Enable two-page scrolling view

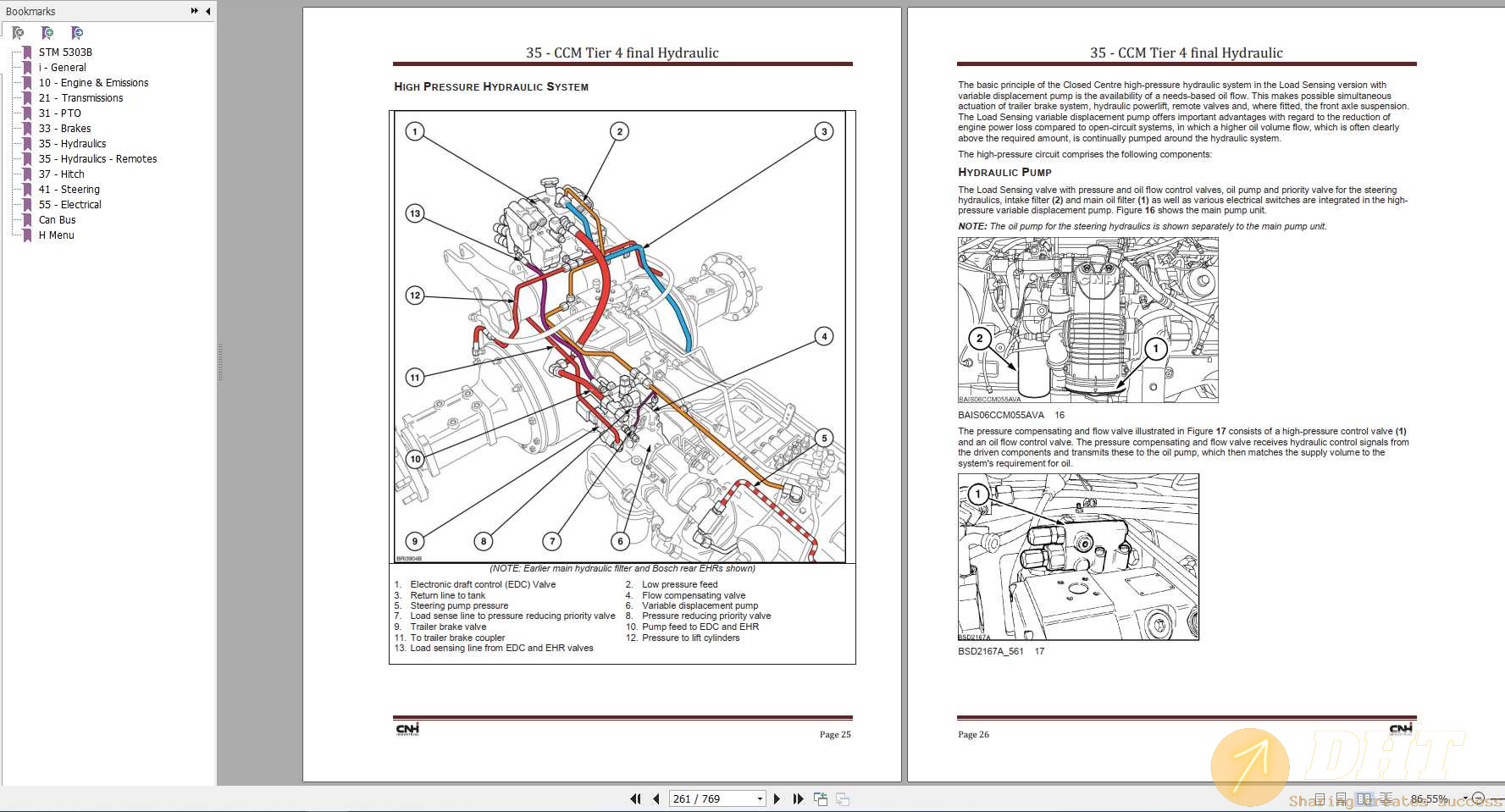coord(1386,798)
